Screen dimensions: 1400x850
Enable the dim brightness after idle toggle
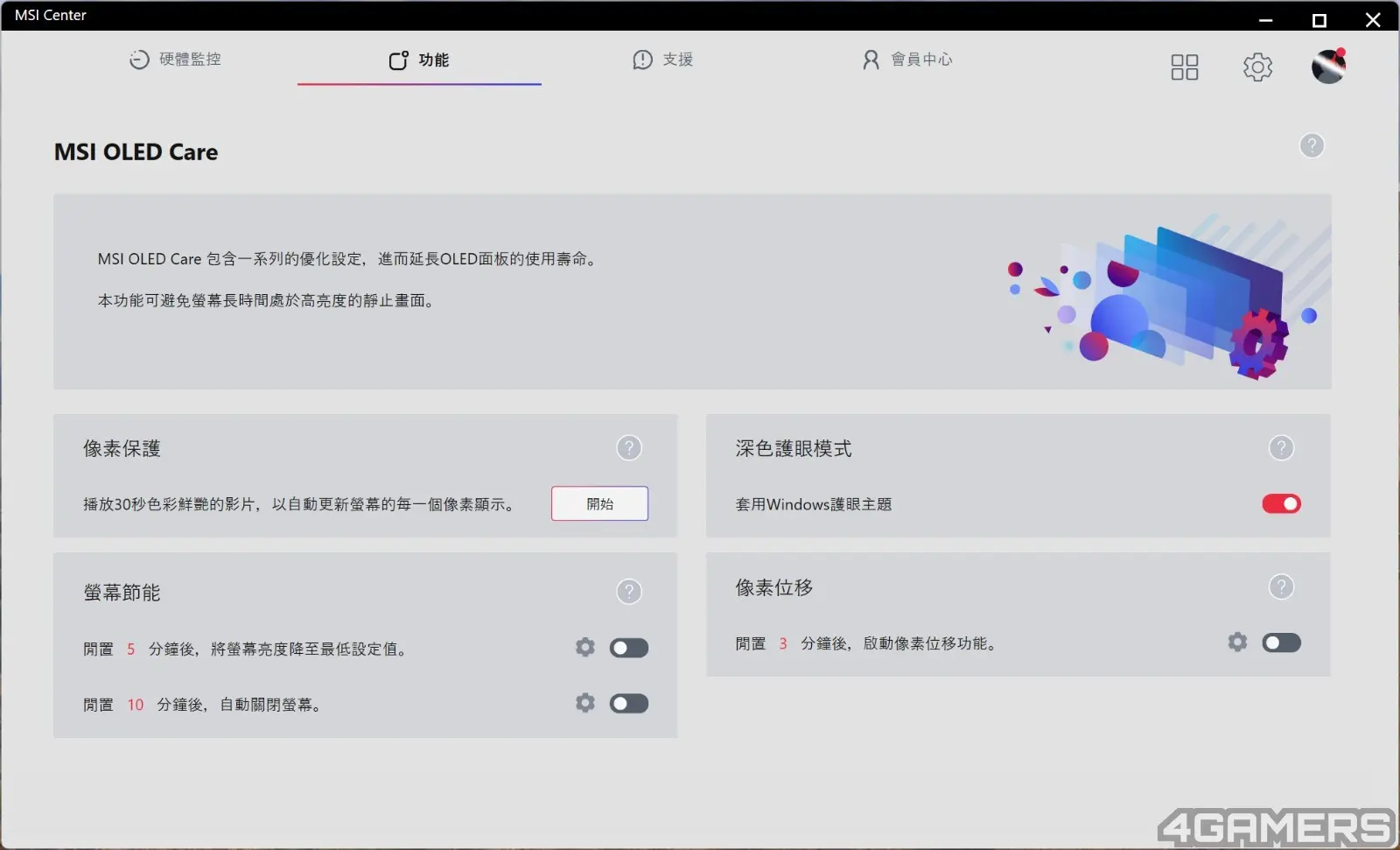click(629, 648)
